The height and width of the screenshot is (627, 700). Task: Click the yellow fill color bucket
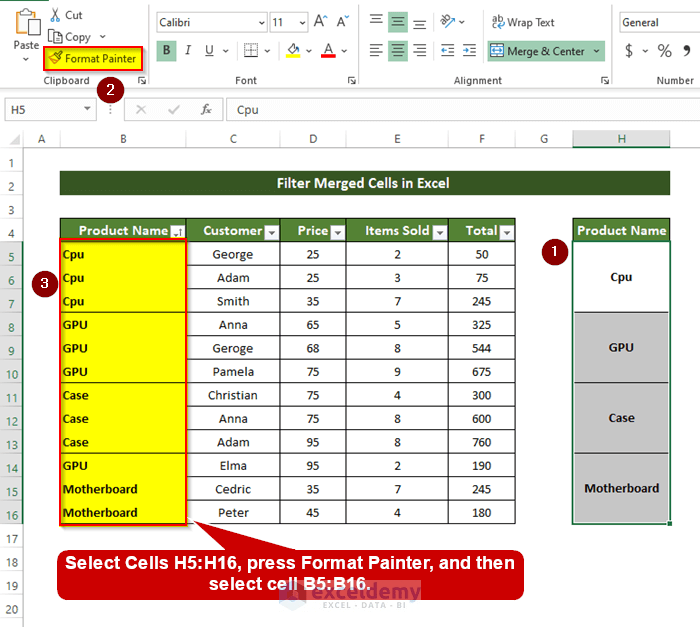coord(293,50)
